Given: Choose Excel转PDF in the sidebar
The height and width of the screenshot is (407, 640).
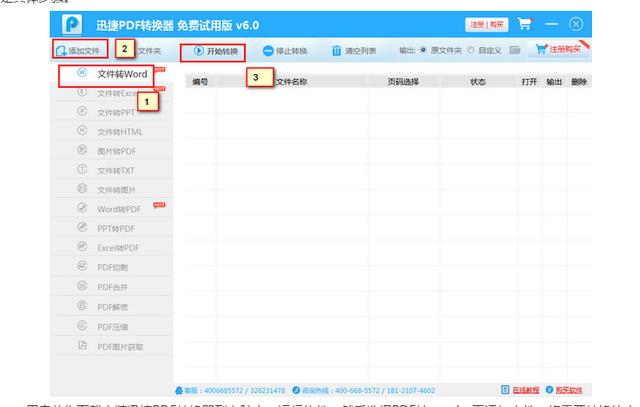Looking at the screenshot, I should pyautogui.click(x=111, y=248).
